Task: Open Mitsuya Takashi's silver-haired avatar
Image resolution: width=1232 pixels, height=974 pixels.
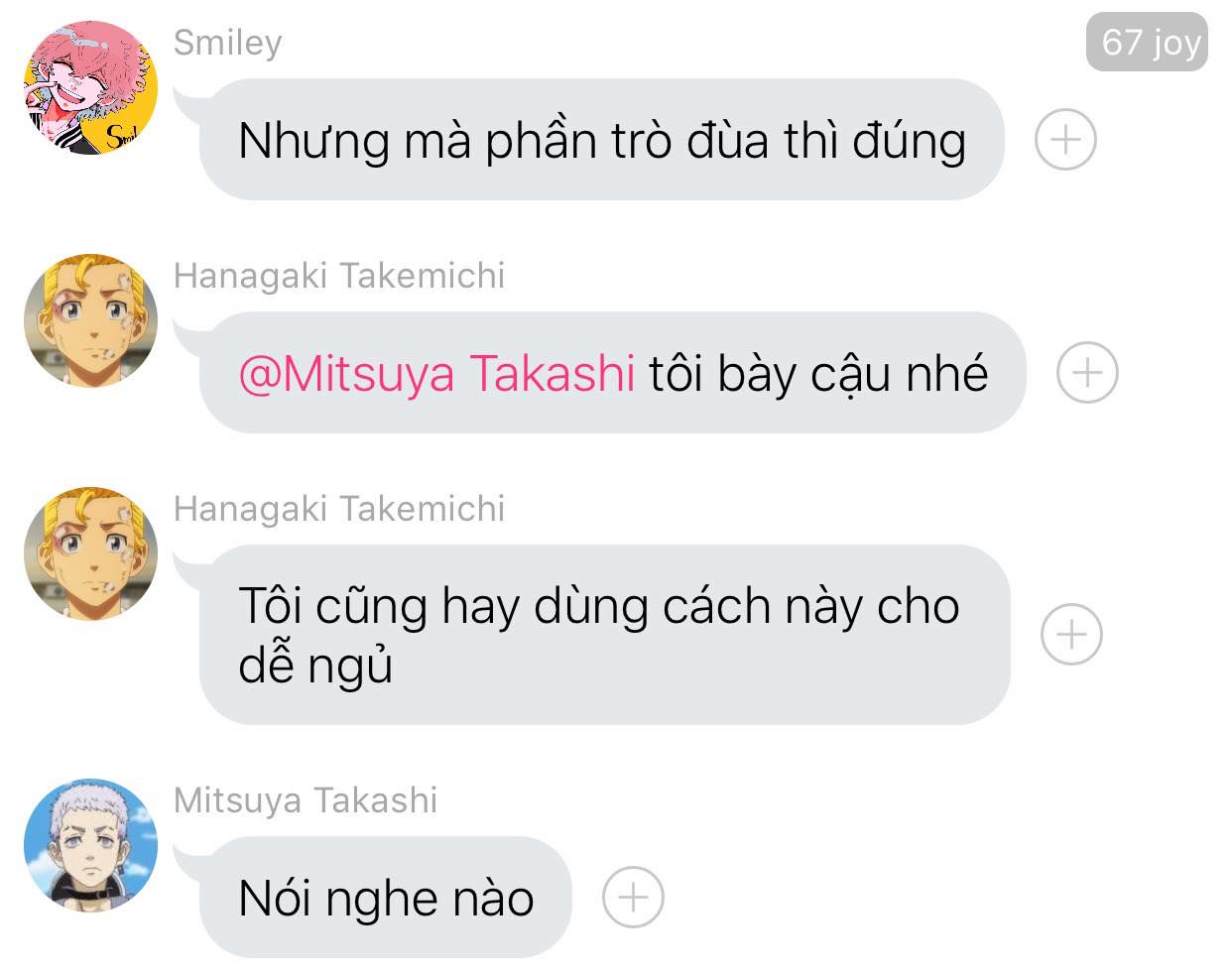Action: pos(90,845)
